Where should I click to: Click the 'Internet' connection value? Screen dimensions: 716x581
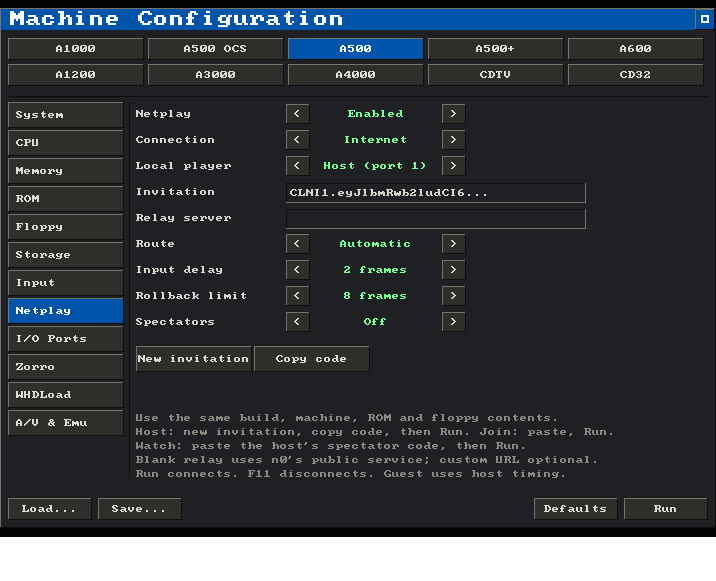[x=375, y=140]
